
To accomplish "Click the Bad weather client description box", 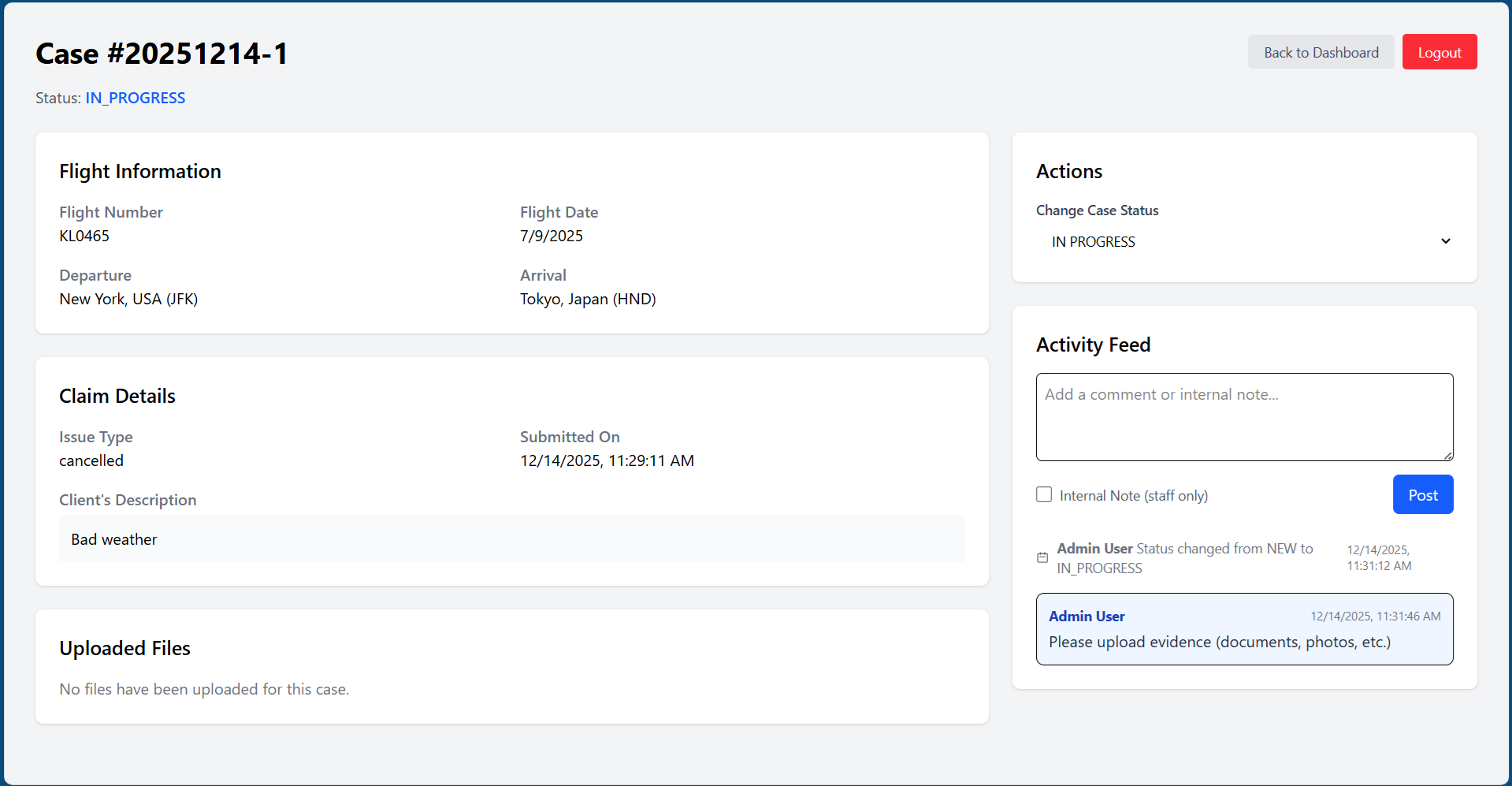I will [x=511, y=539].
